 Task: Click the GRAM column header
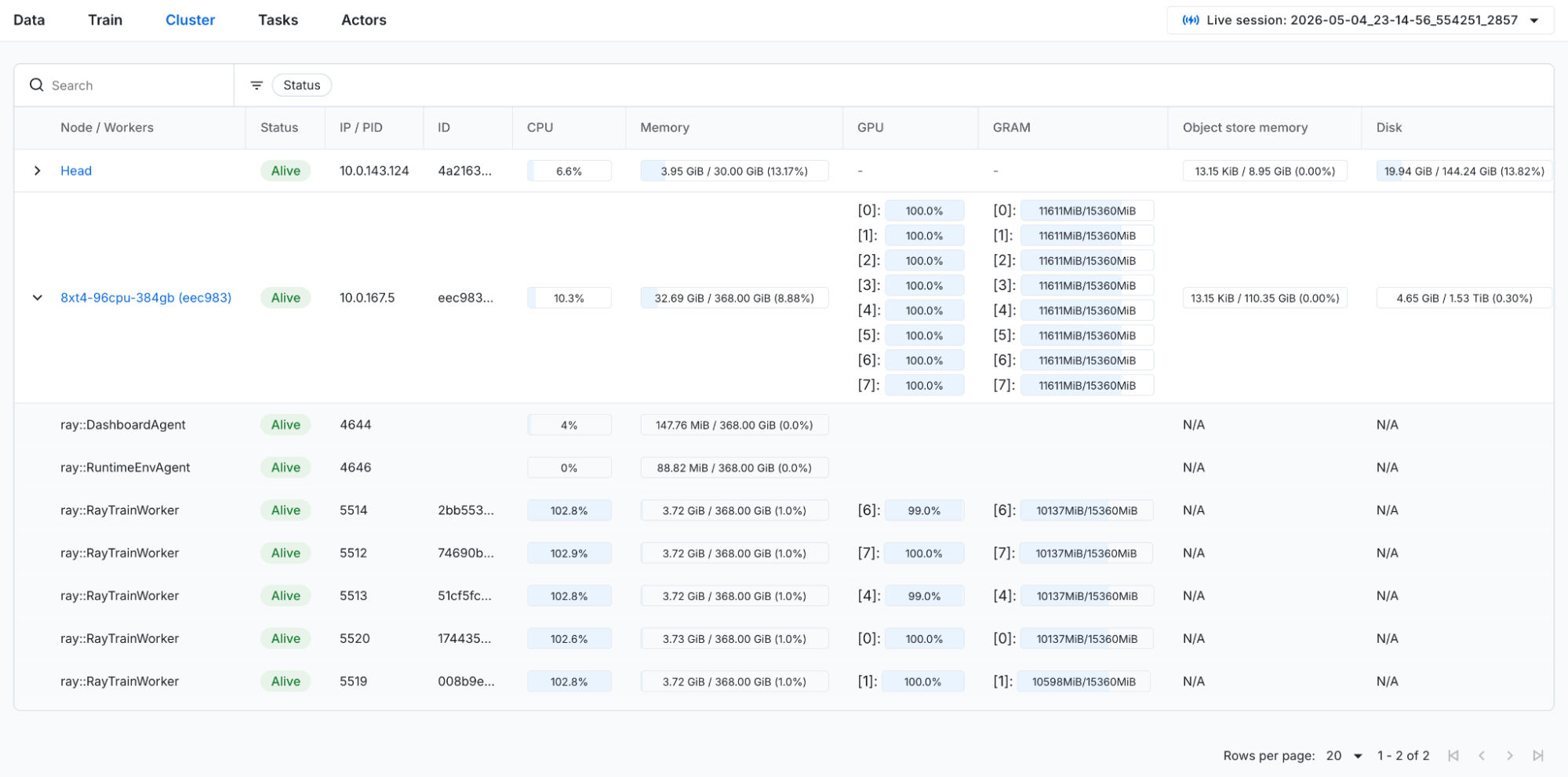click(1011, 128)
